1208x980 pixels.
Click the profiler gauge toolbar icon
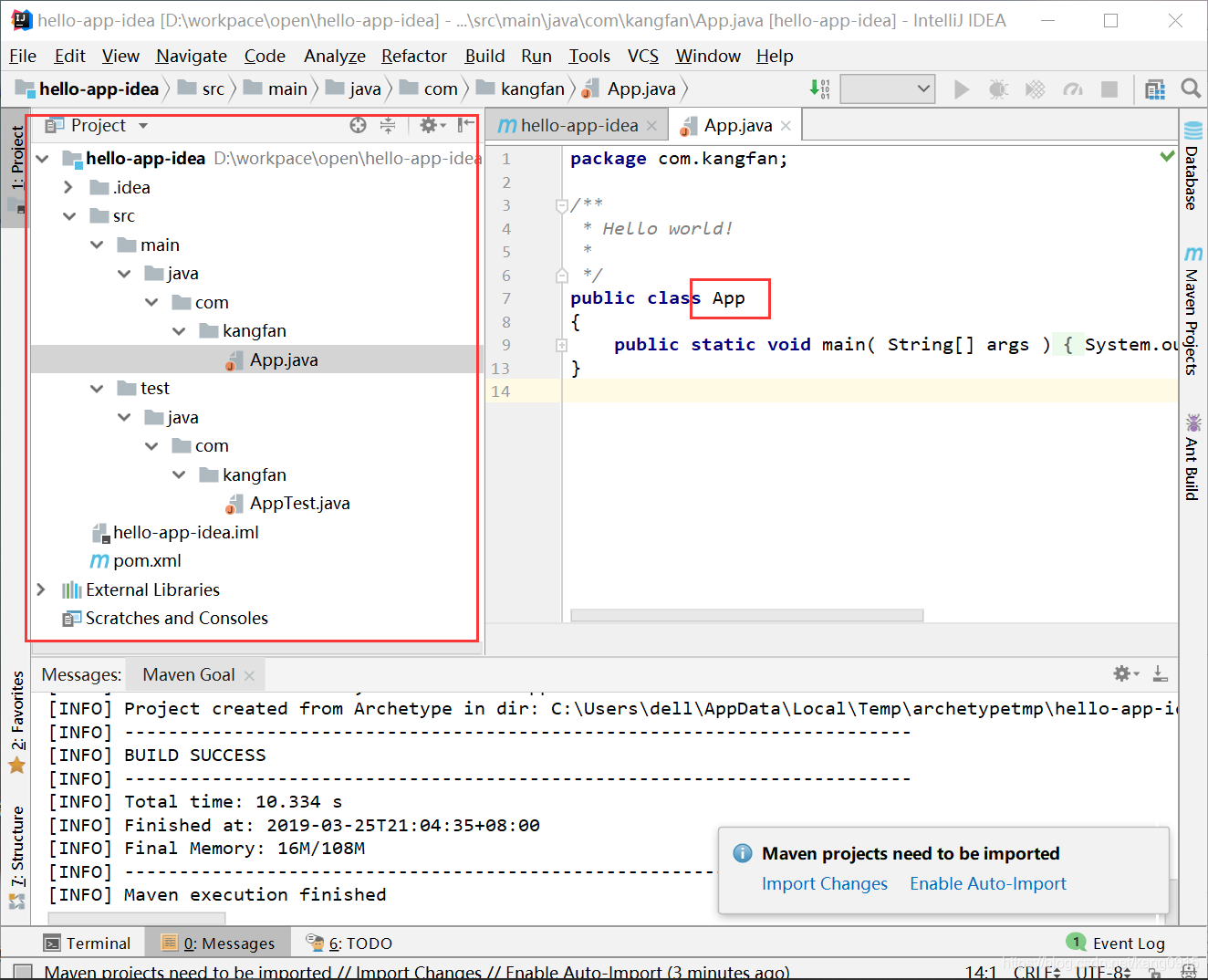pyautogui.click(x=1073, y=89)
